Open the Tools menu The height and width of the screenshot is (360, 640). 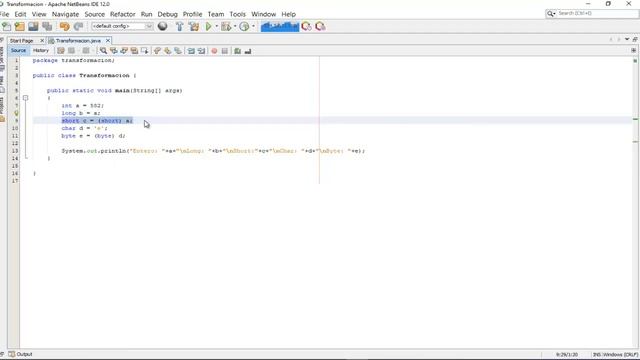pyautogui.click(x=238, y=14)
